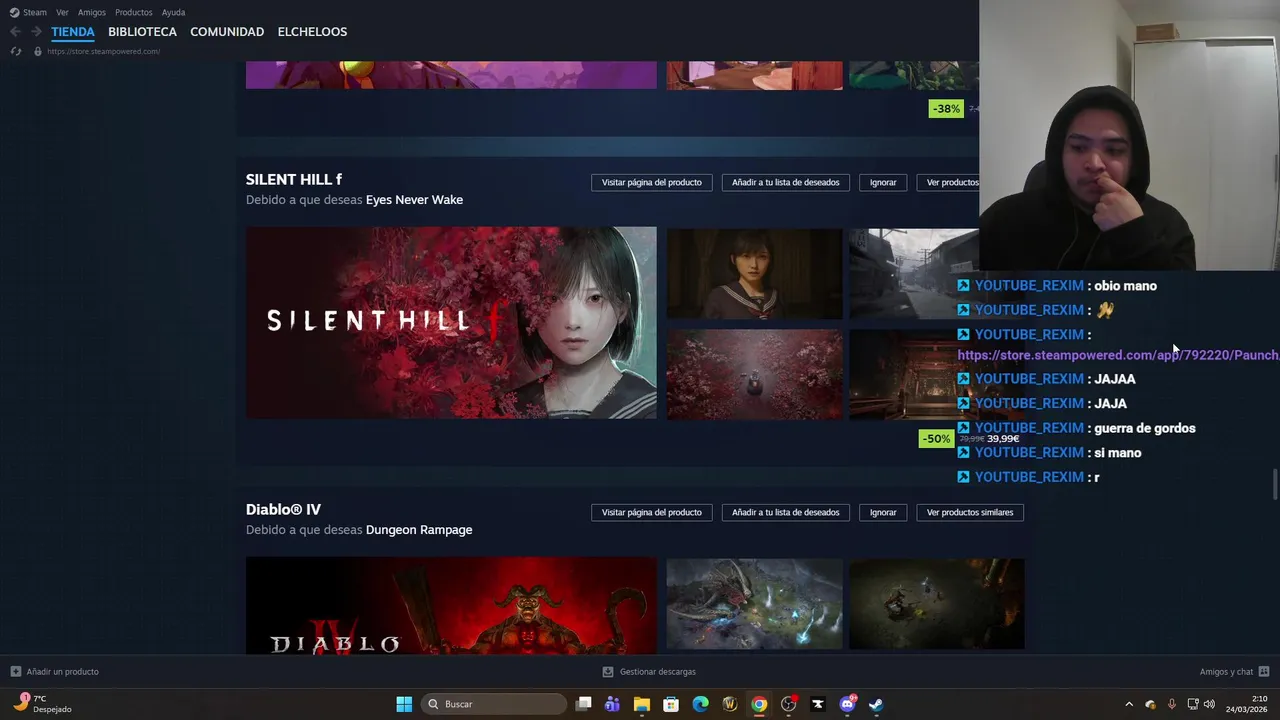
Task: Open the ELCHELOOS profile tab
Action: pos(312,32)
